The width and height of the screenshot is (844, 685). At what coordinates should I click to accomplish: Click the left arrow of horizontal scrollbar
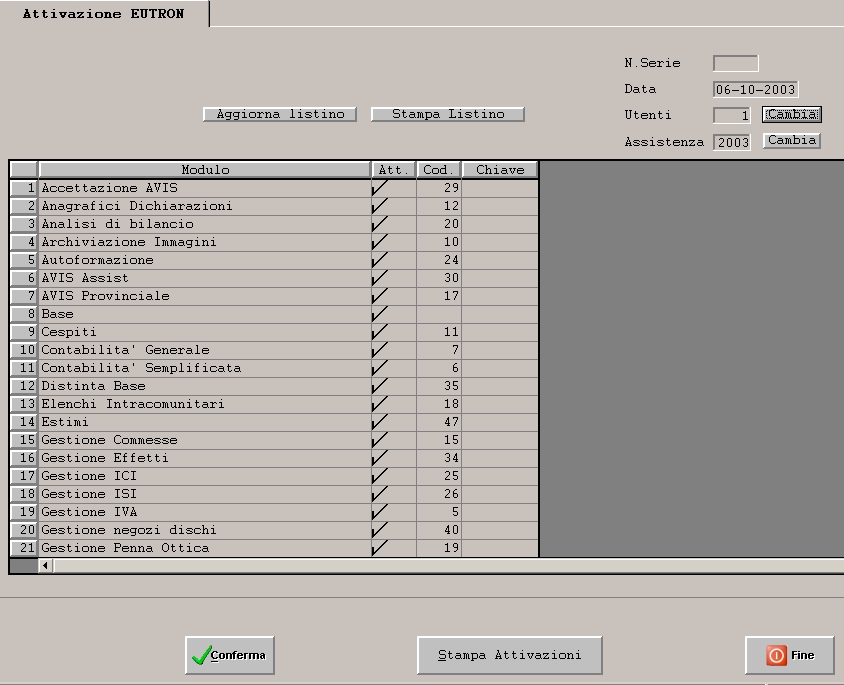tap(45, 566)
